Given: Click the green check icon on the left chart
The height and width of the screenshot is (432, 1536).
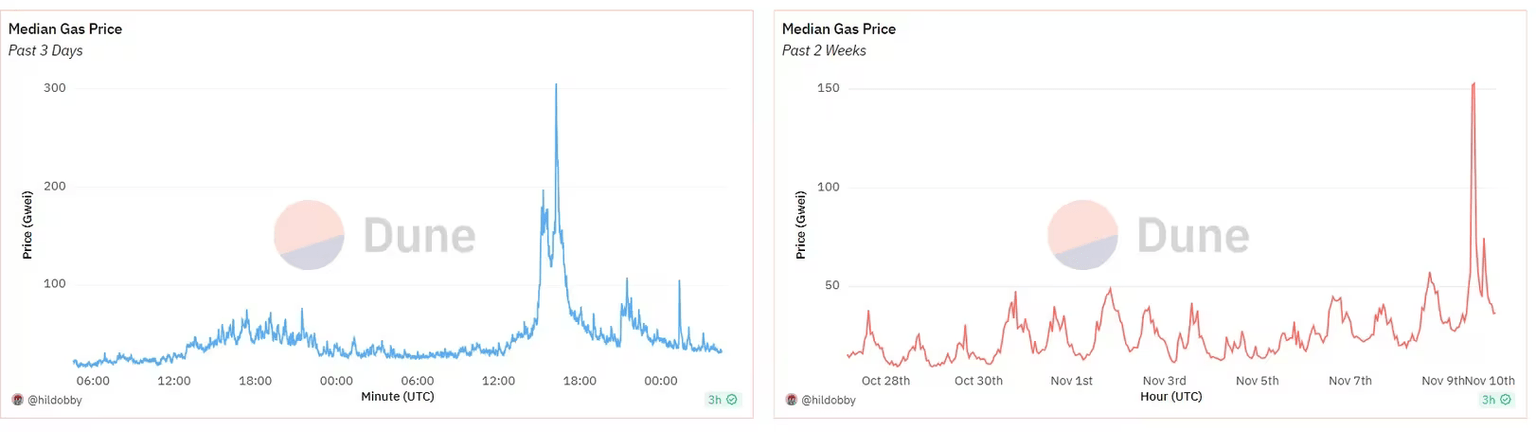Looking at the screenshot, I should point(732,400).
